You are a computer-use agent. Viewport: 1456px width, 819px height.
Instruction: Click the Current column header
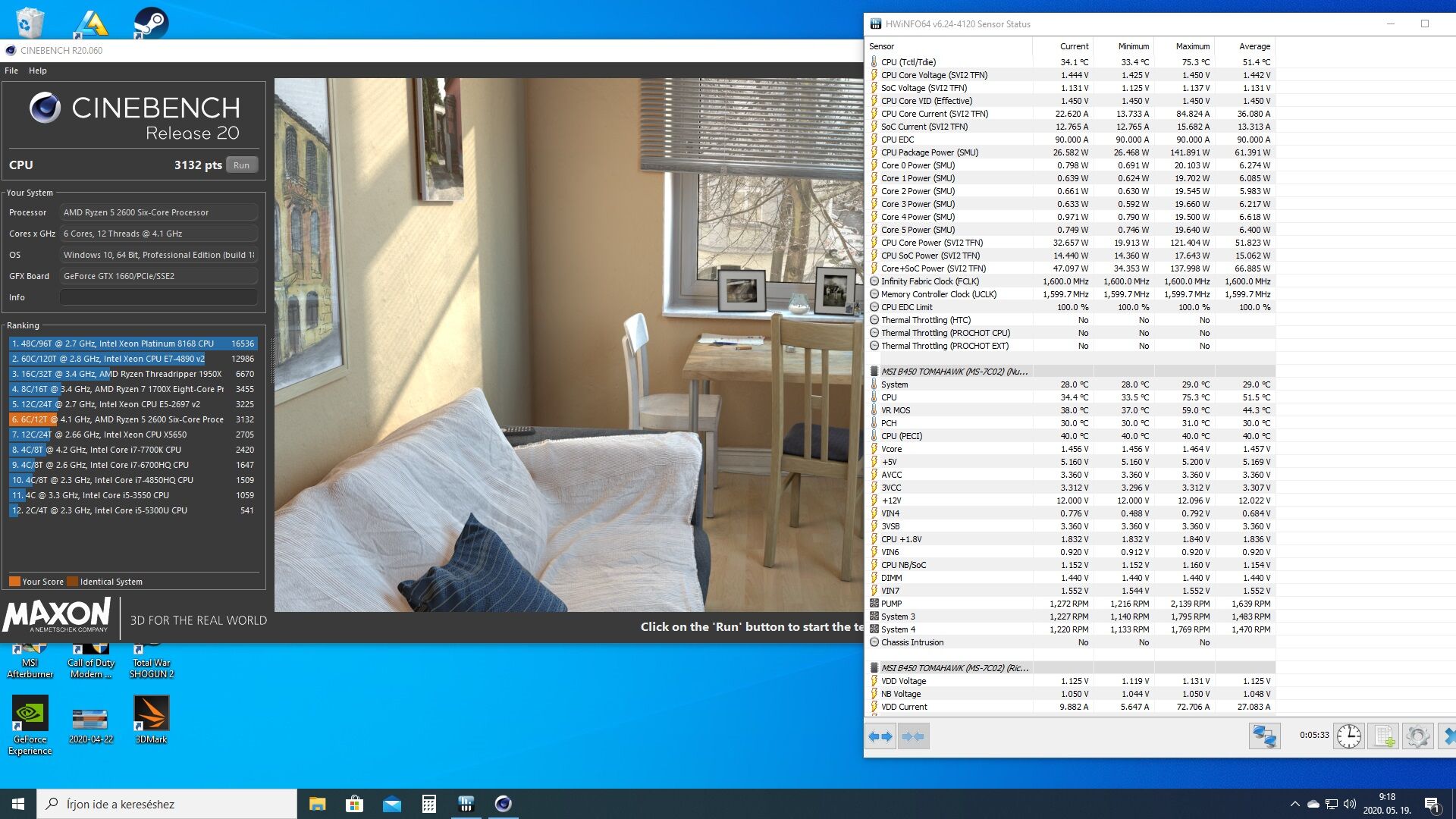[1062, 46]
